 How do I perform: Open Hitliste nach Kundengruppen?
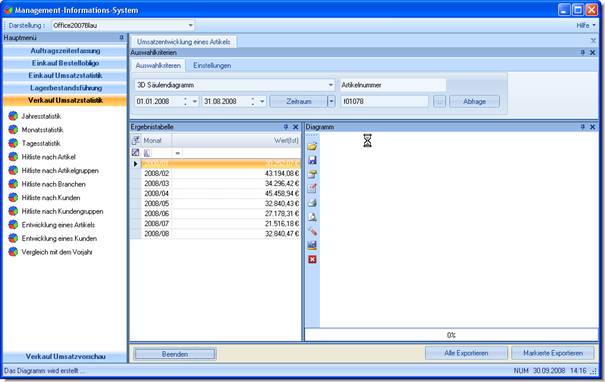tap(62, 211)
